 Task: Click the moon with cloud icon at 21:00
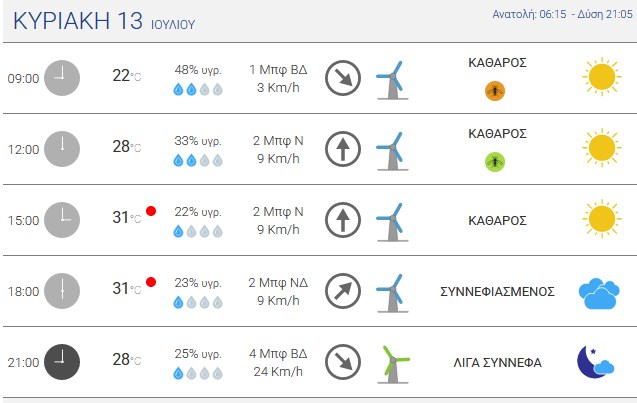pyautogui.click(x=595, y=362)
